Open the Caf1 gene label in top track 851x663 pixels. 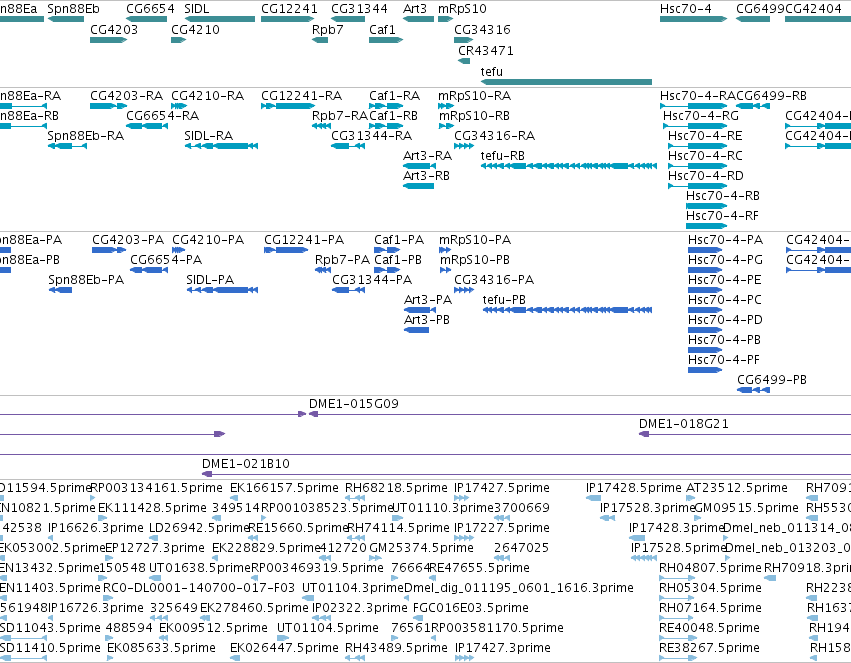click(x=382, y=30)
